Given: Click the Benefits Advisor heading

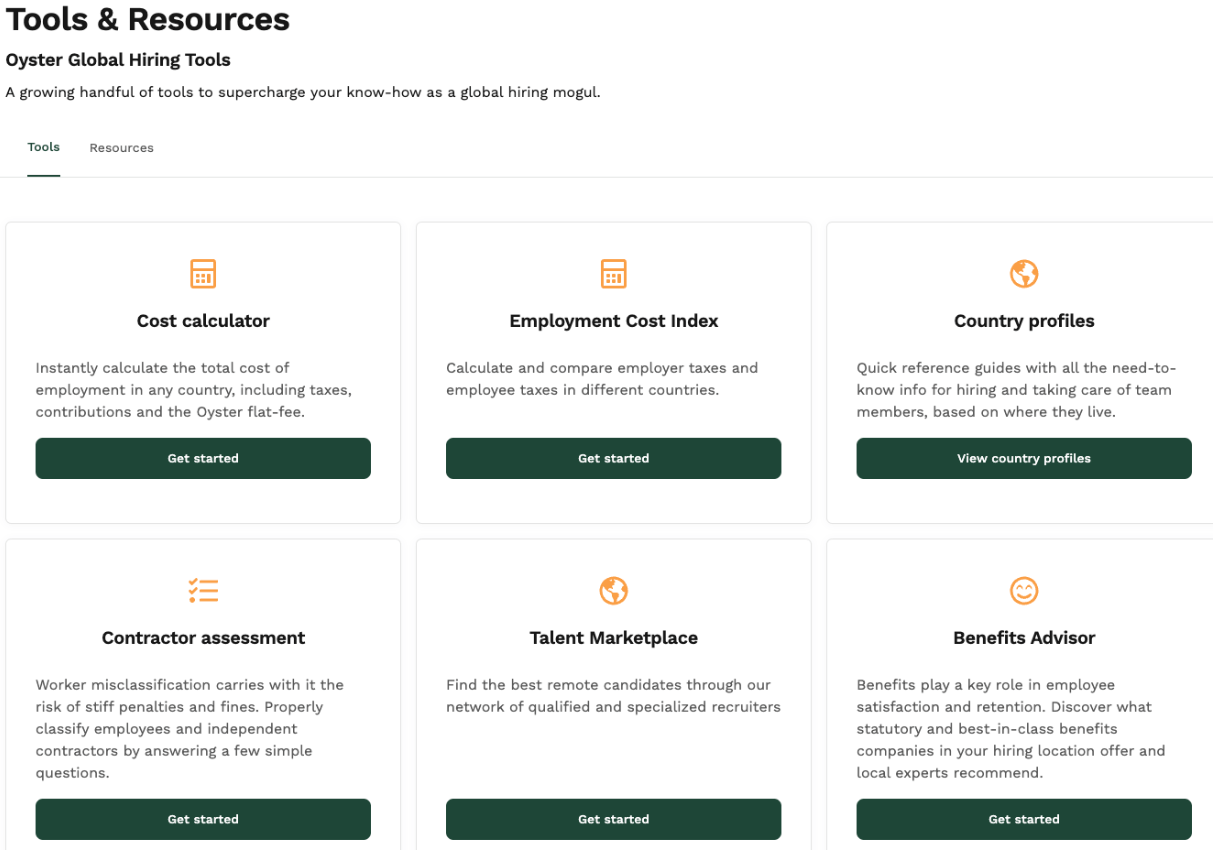Looking at the screenshot, I should click(1023, 638).
